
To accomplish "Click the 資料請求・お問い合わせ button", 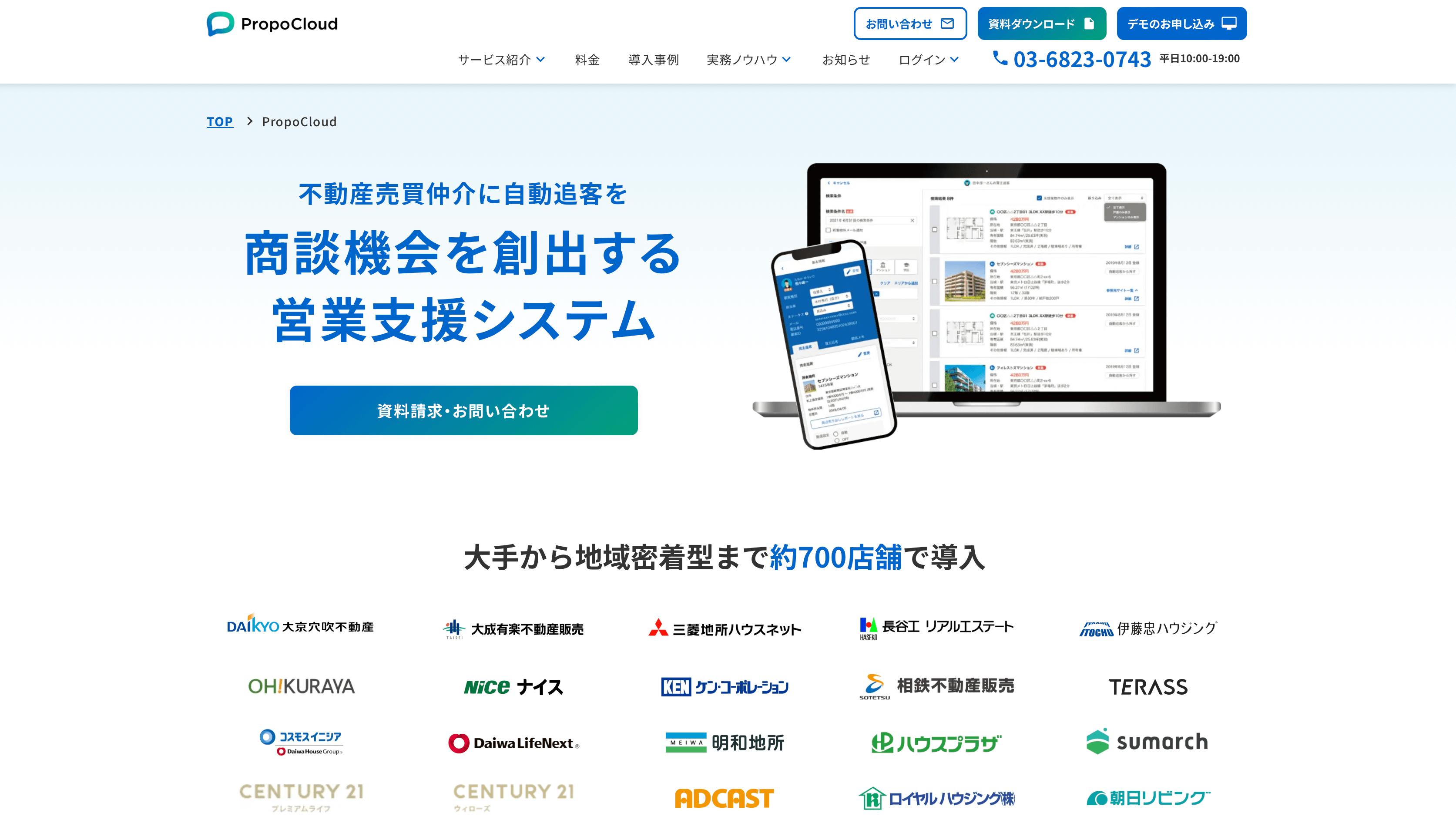I will 463,410.
